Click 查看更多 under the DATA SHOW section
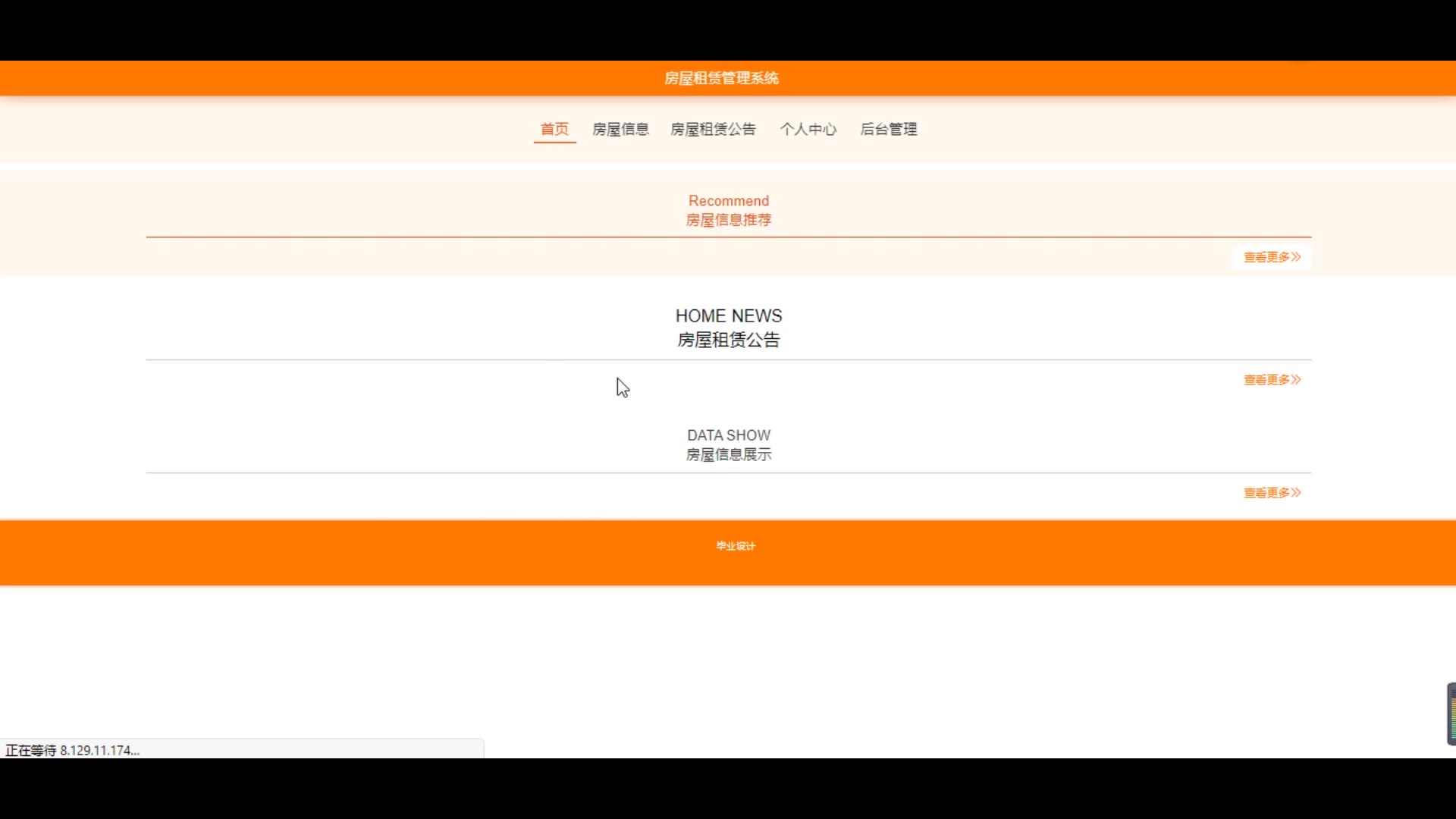The height and width of the screenshot is (819, 1456). click(x=1266, y=493)
